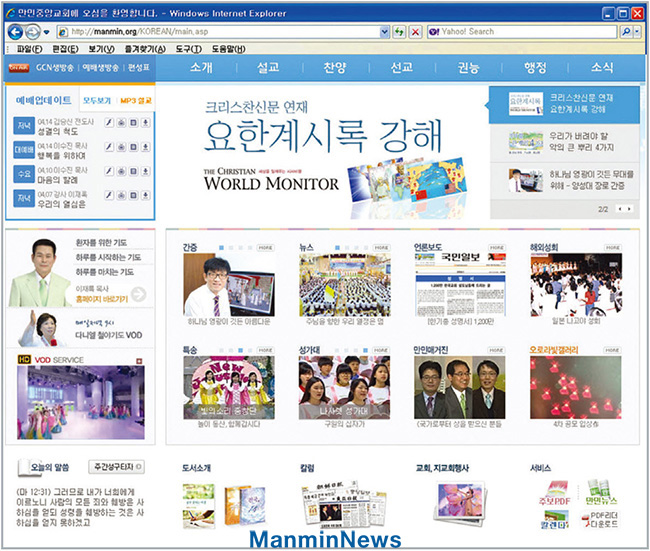Click the green Refresh page icon
Image resolution: width=650 pixels, height=551 pixels.
(399, 32)
